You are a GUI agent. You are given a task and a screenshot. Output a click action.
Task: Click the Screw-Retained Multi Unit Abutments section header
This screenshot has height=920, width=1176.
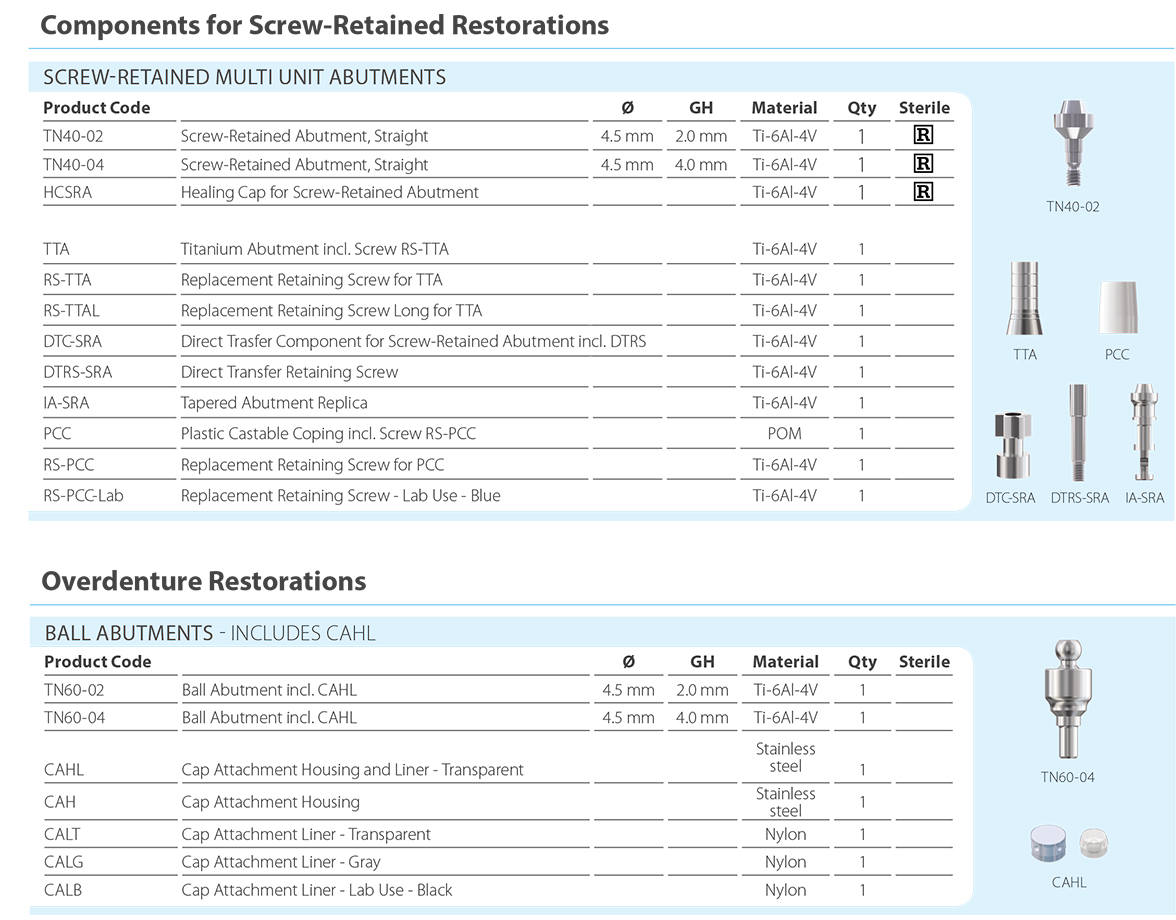[x=245, y=77]
